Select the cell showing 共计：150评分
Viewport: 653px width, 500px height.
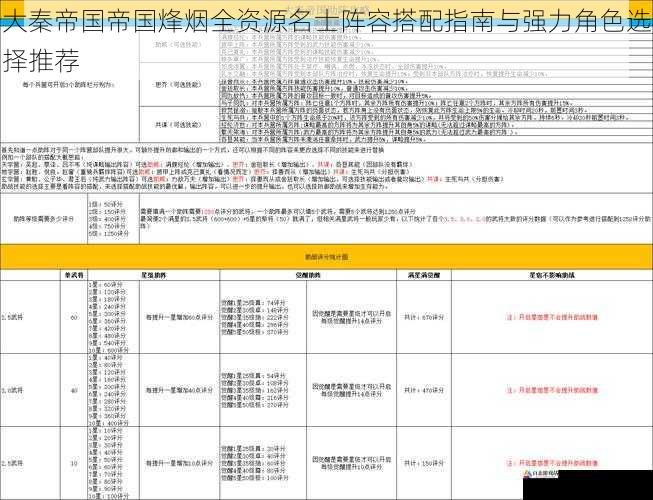tap(424, 463)
